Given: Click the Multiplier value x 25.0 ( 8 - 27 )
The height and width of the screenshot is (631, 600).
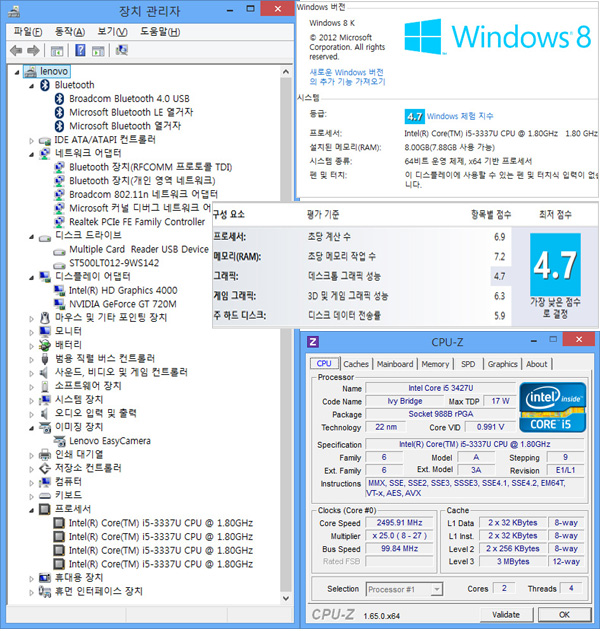Looking at the screenshot, I should 399,536.
